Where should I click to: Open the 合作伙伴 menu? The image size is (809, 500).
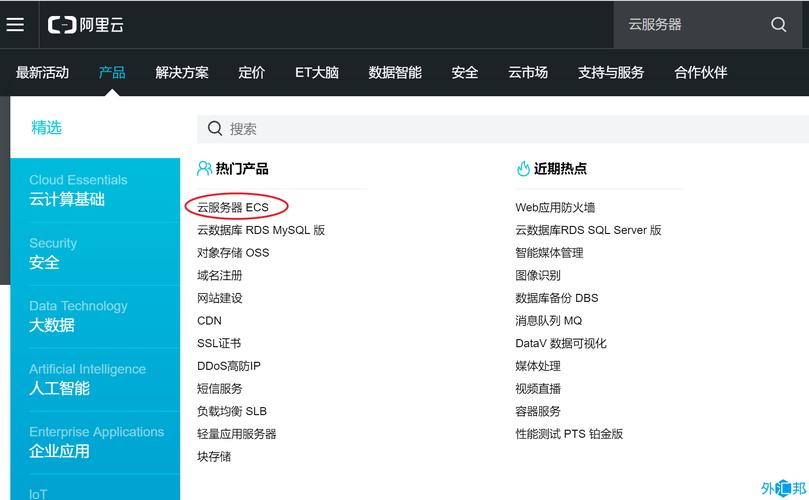coord(701,72)
